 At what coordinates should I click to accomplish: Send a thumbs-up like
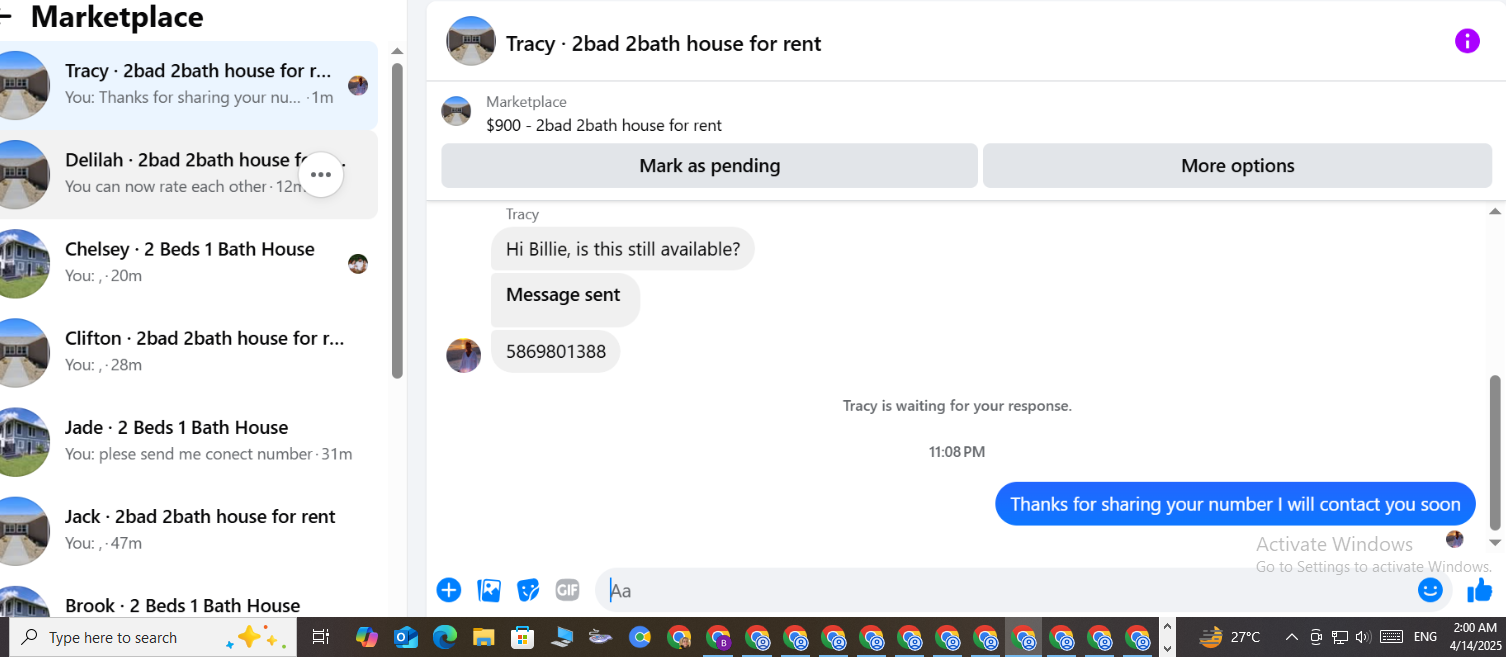point(1480,590)
